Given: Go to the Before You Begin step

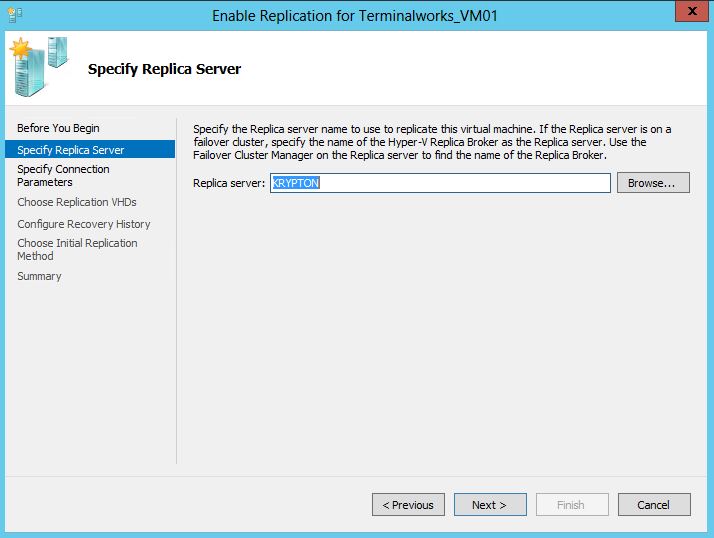Looking at the screenshot, I should pyautogui.click(x=58, y=128).
